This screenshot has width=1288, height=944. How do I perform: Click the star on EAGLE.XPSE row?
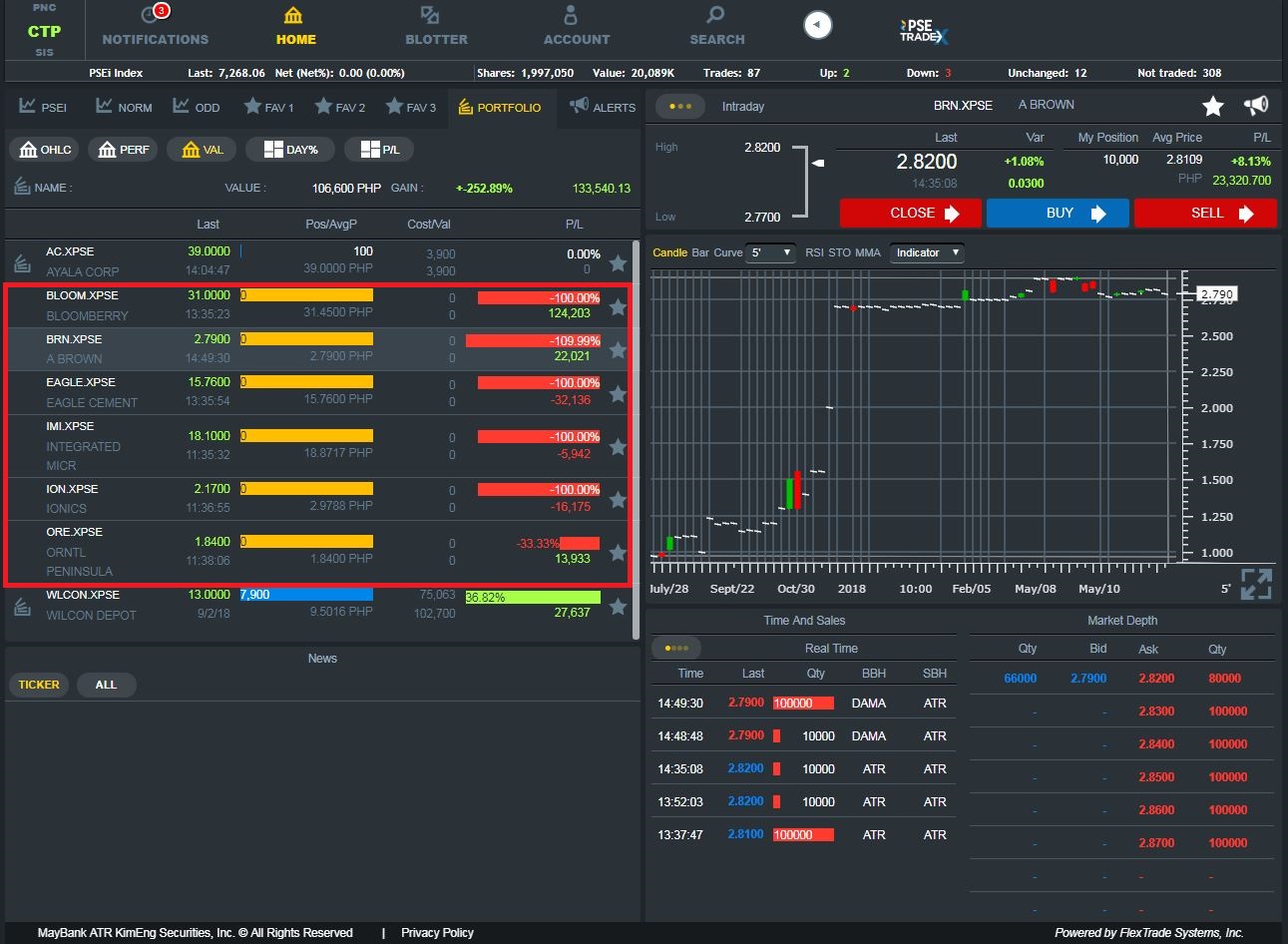click(618, 393)
